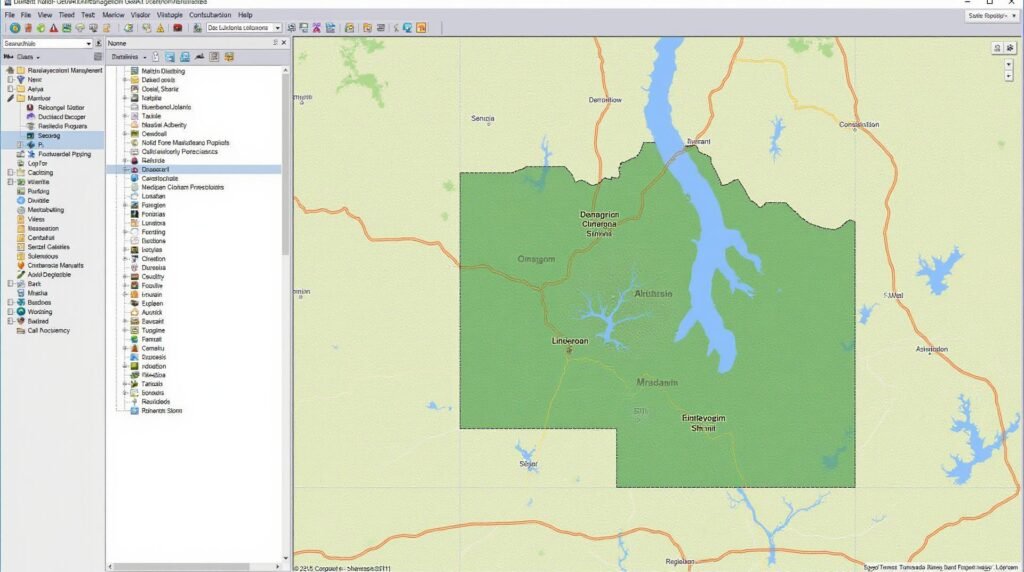Open the Tieed menu
Image resolution: width=1024 pixels, height=572 pixels.
tap(67, 14)
